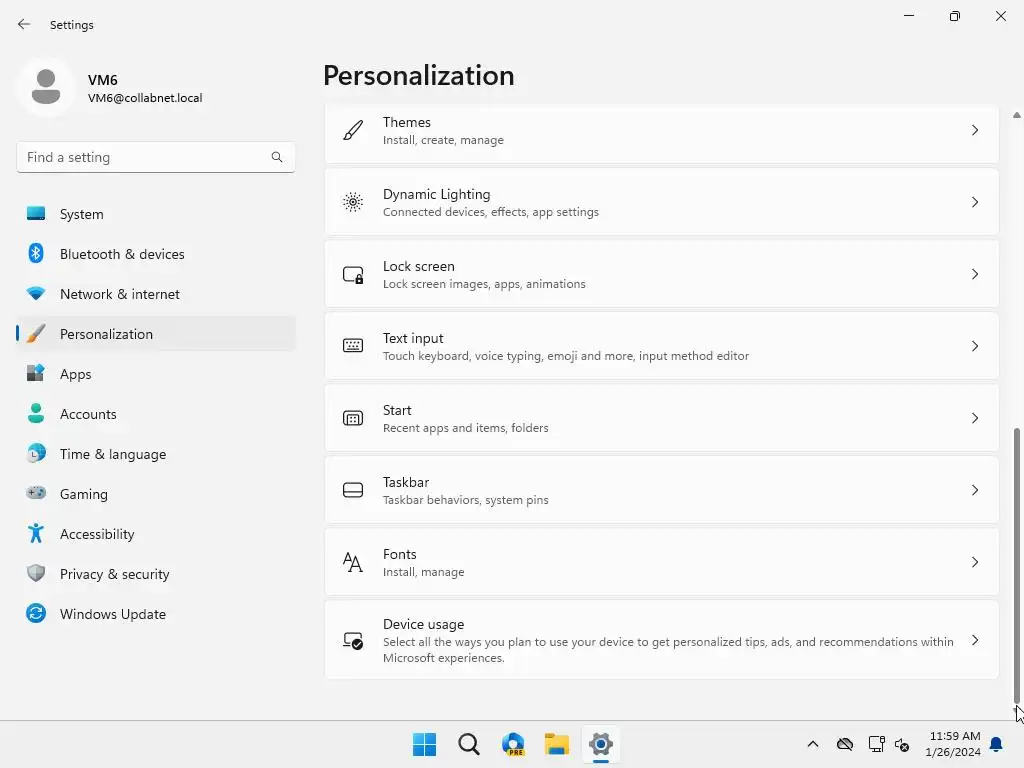Click the Themes paintbrush icon
The height and width of the screenshot is (768, 1024).
[353, 130]
